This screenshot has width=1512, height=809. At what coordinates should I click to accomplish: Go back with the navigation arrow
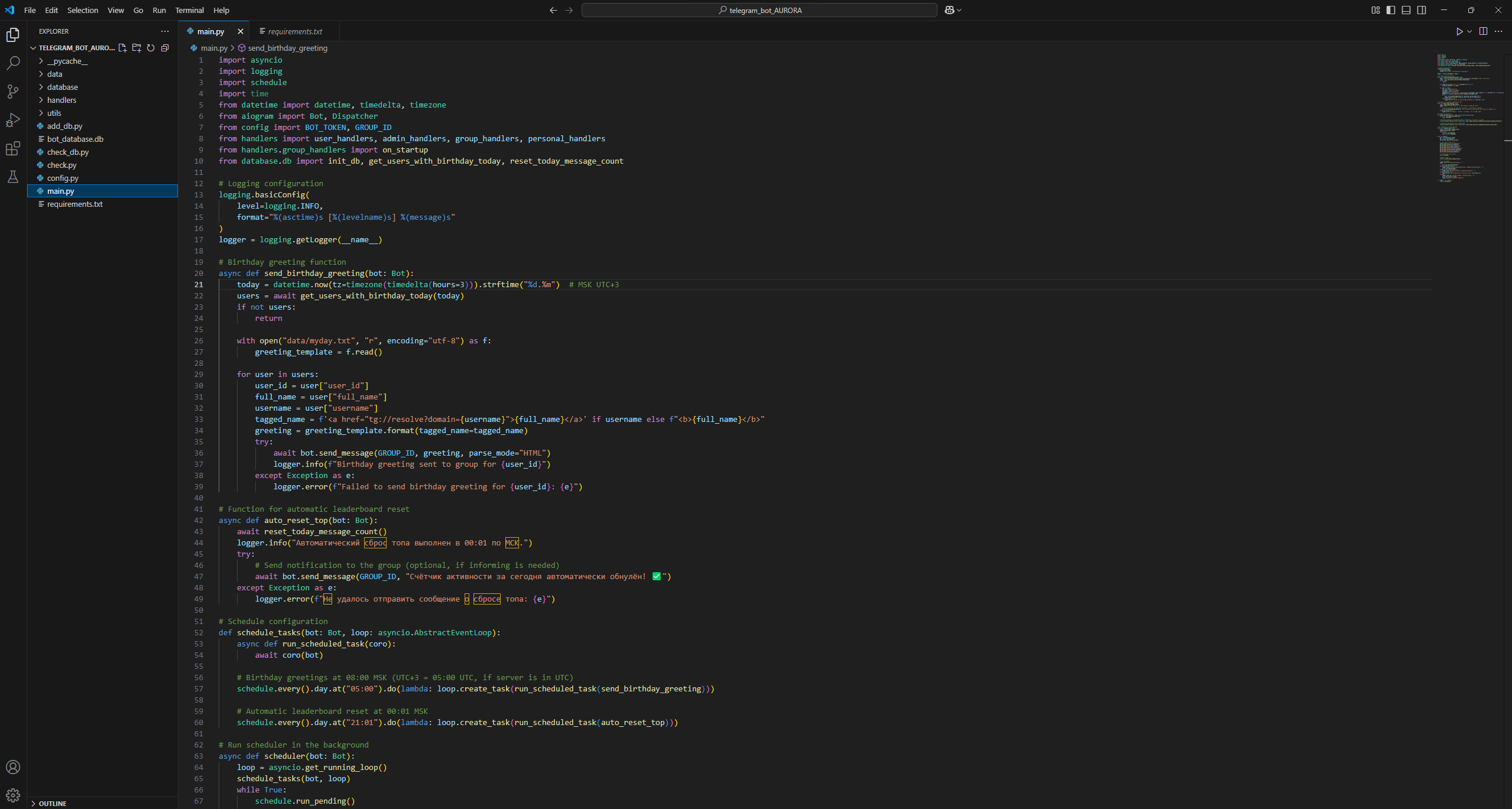pyautogui.click(x=553, y=10)
